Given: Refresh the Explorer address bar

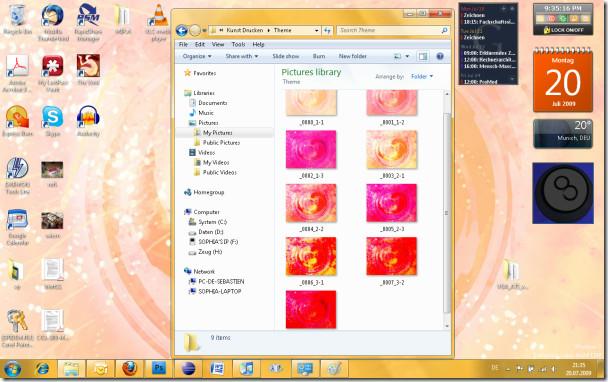Looking at the screenshot, I should tap(327, 30).
